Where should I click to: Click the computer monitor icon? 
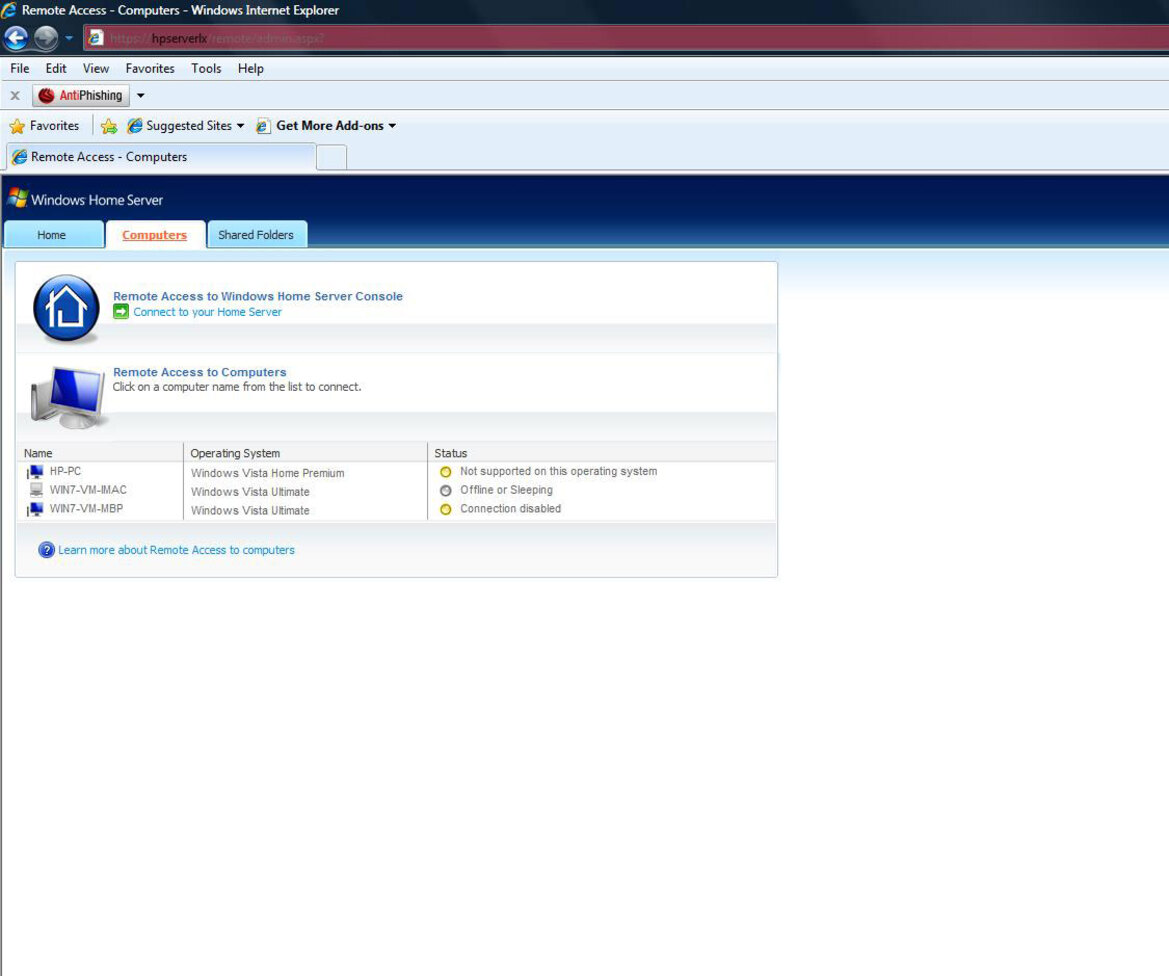67,397
